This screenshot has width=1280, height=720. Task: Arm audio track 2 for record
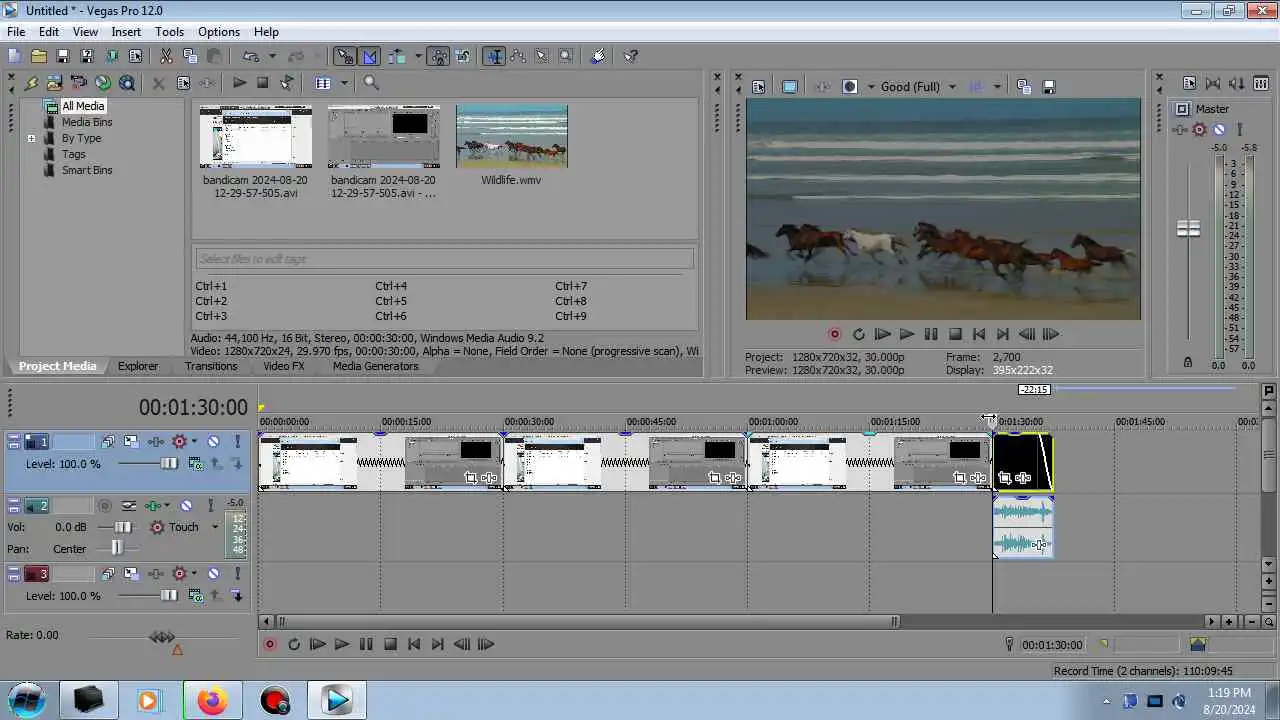pyautogui.click(x=105, y=506)
